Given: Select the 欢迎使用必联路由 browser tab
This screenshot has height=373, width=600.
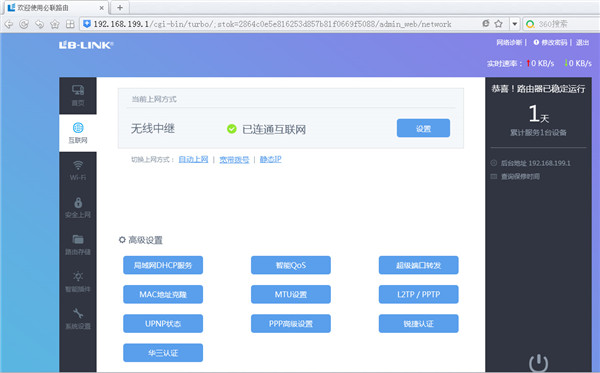Looking at the screenshot, I should click(55, 8).
